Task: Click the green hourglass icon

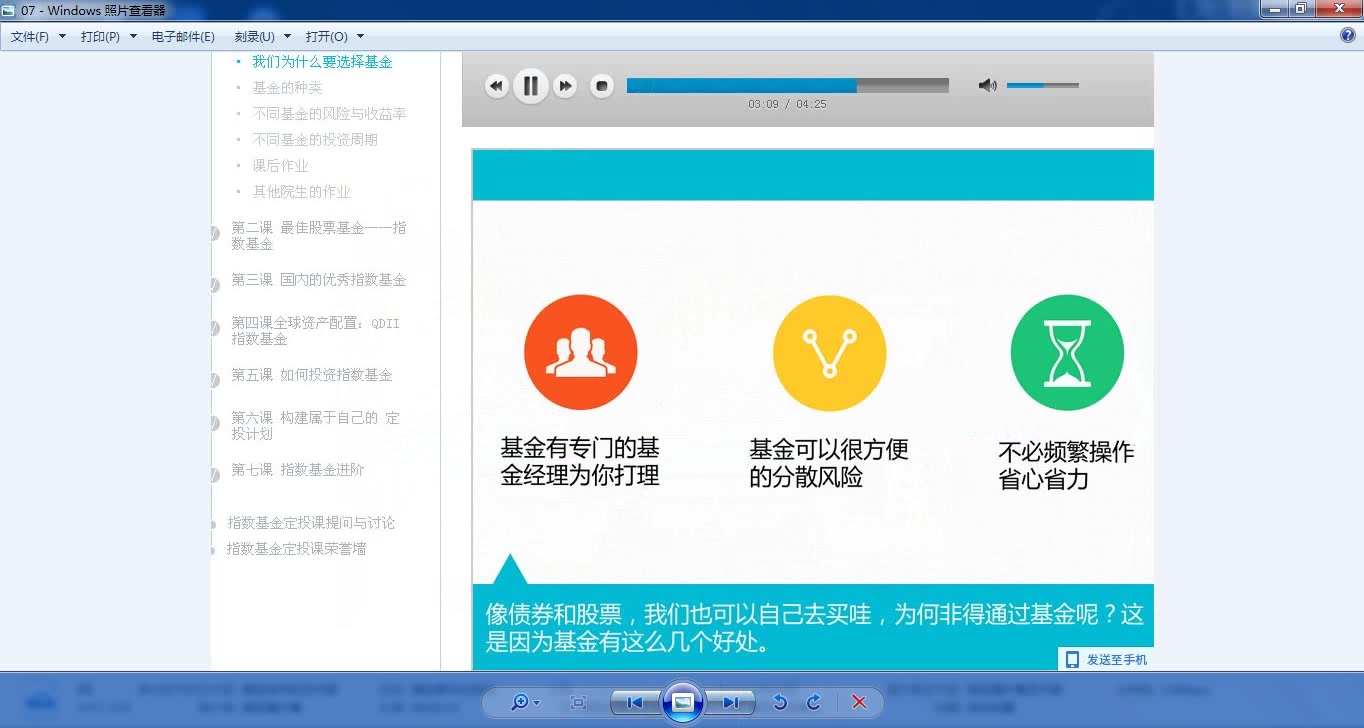Action: point(1067,352)
